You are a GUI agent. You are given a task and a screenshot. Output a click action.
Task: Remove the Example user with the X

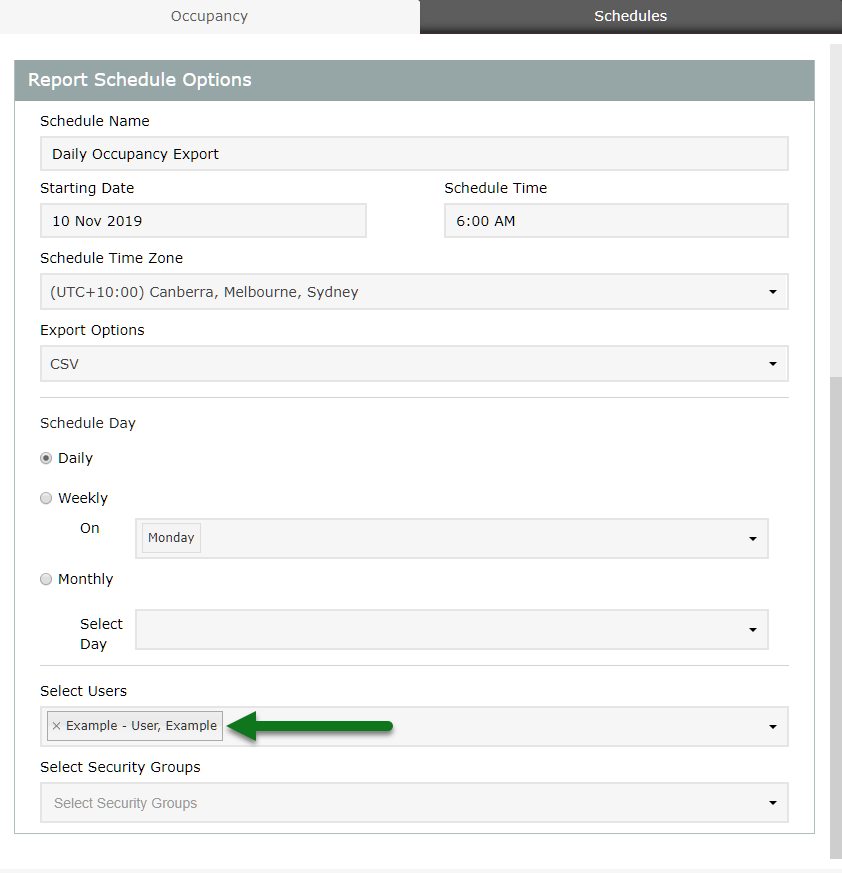56,726
